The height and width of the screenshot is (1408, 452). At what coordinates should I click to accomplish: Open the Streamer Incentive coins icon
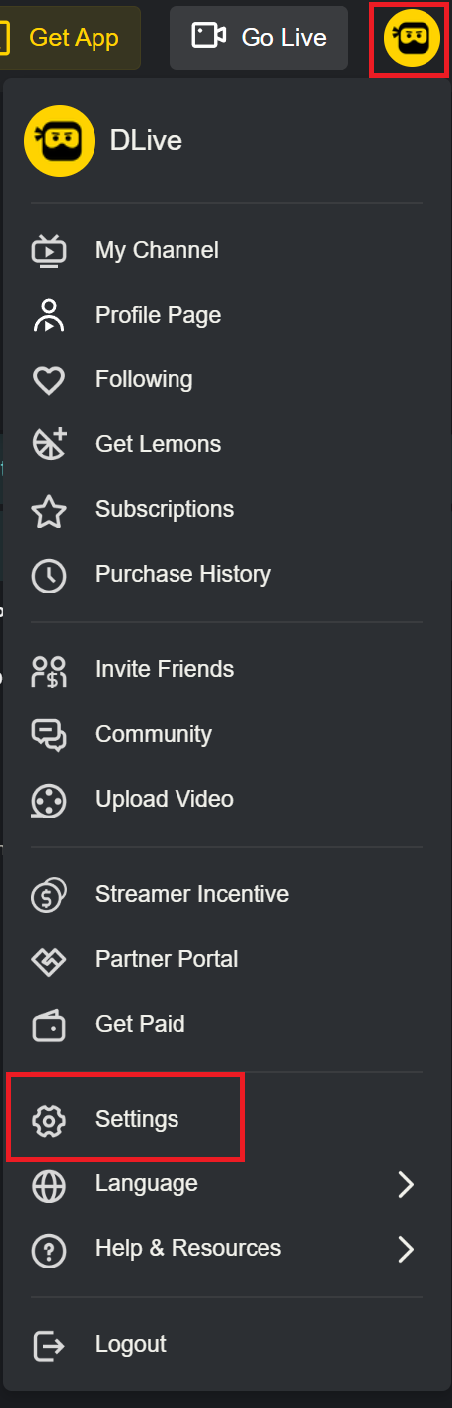(x=49, y=894)
